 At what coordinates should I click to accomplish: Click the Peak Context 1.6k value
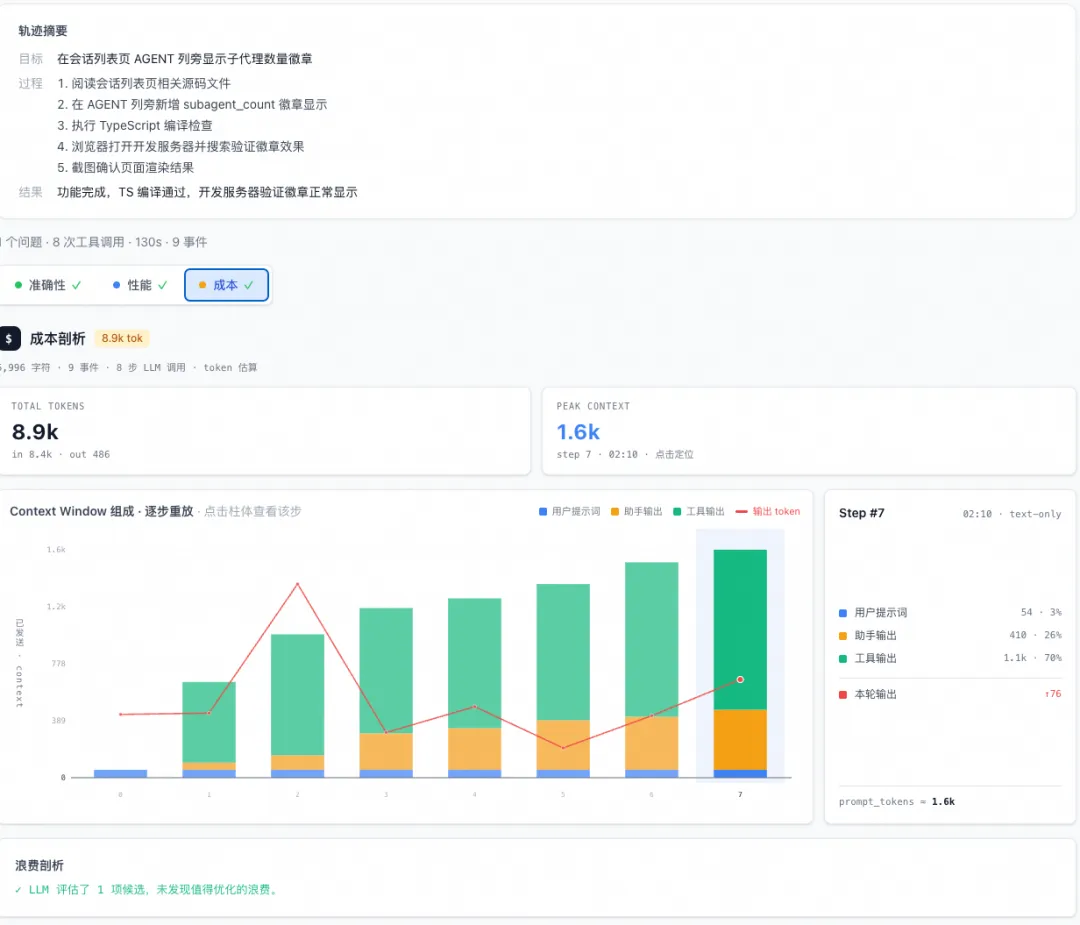point(578,432)
